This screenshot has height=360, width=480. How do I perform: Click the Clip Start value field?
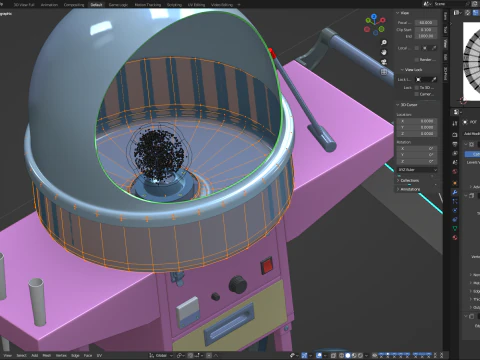[426, 30]
